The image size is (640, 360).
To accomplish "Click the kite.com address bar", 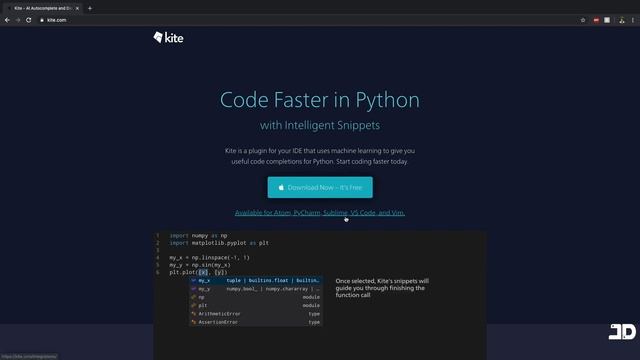I will tap(306, 20).
